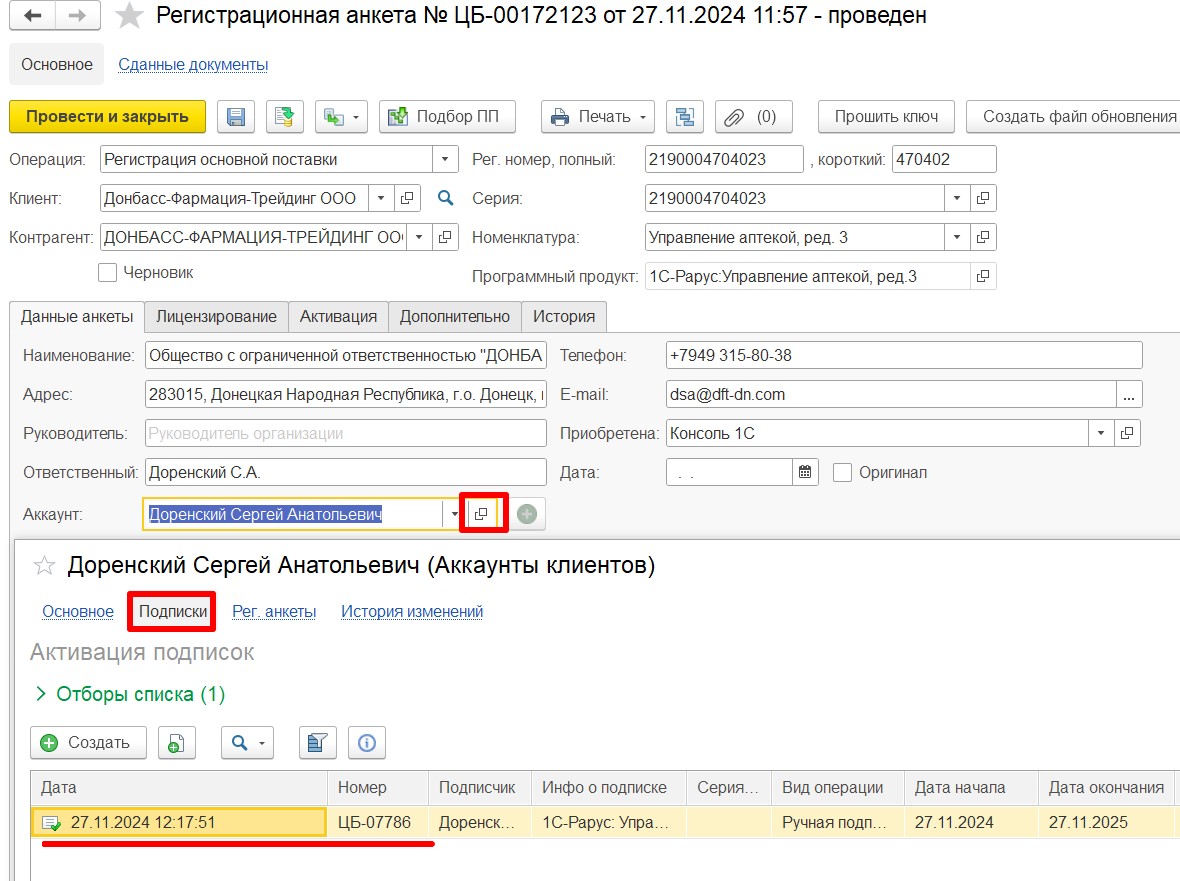Select the Основное section at the top
1180x881 pixels.
click(x=57, y=65)
